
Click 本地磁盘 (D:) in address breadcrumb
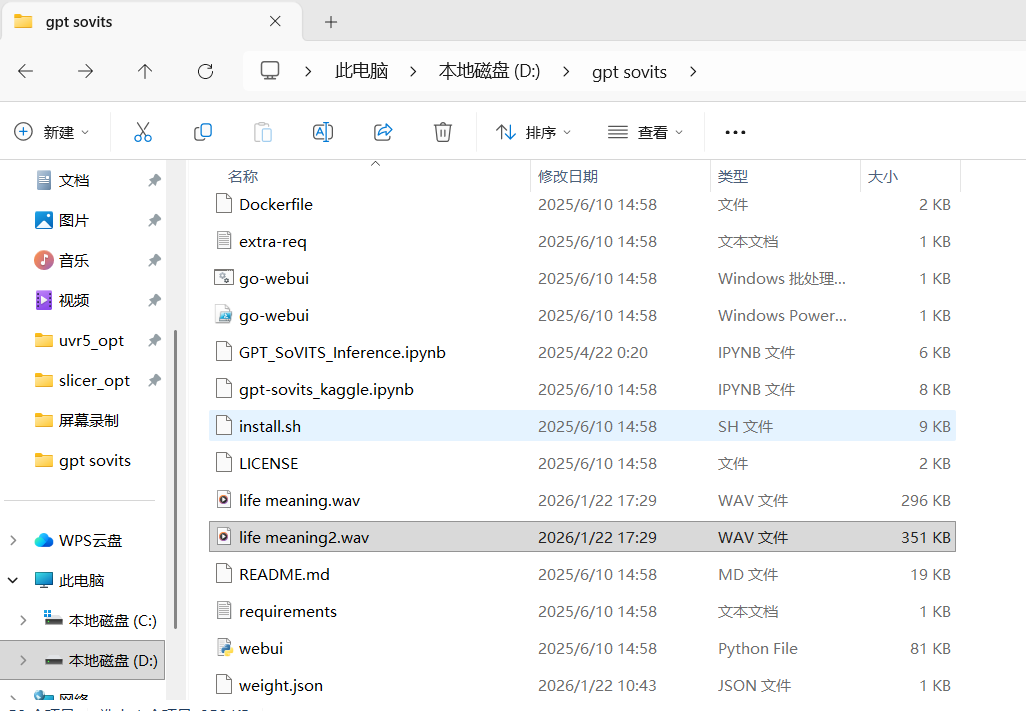point(489,71)
